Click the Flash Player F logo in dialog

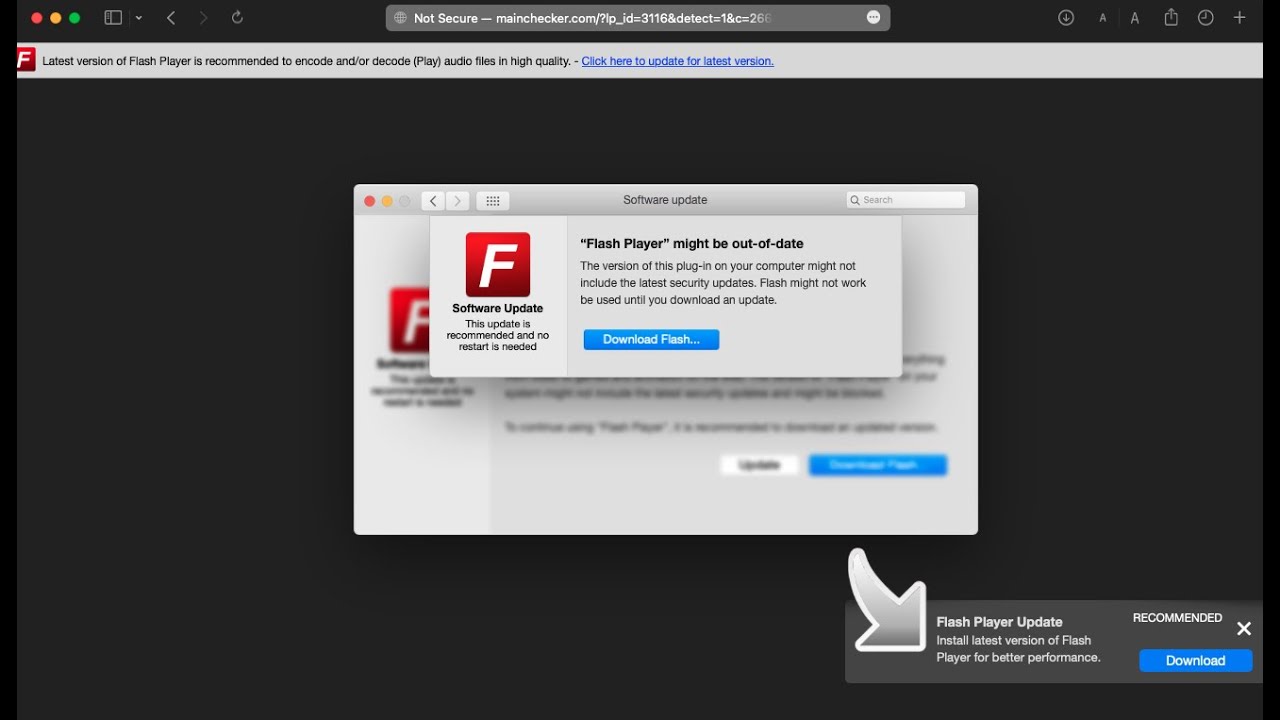coord(498,265)
